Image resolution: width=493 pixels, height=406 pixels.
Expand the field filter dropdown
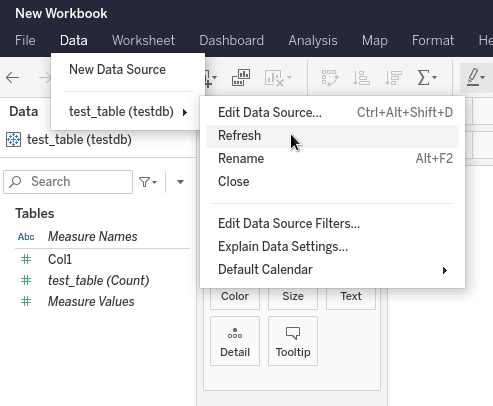pos(148,182)
